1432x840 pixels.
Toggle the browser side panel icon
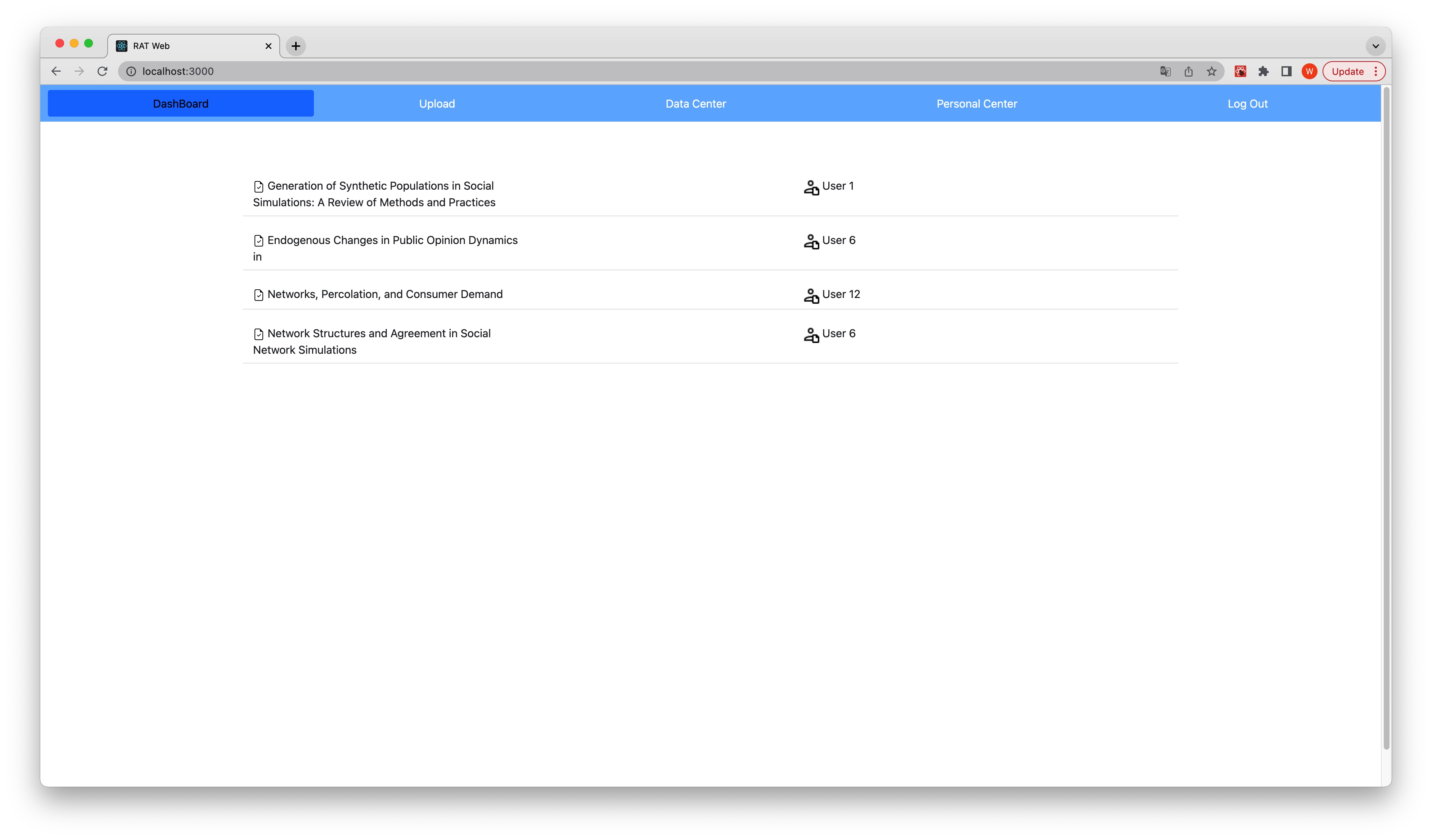[x=1287, y=71]
